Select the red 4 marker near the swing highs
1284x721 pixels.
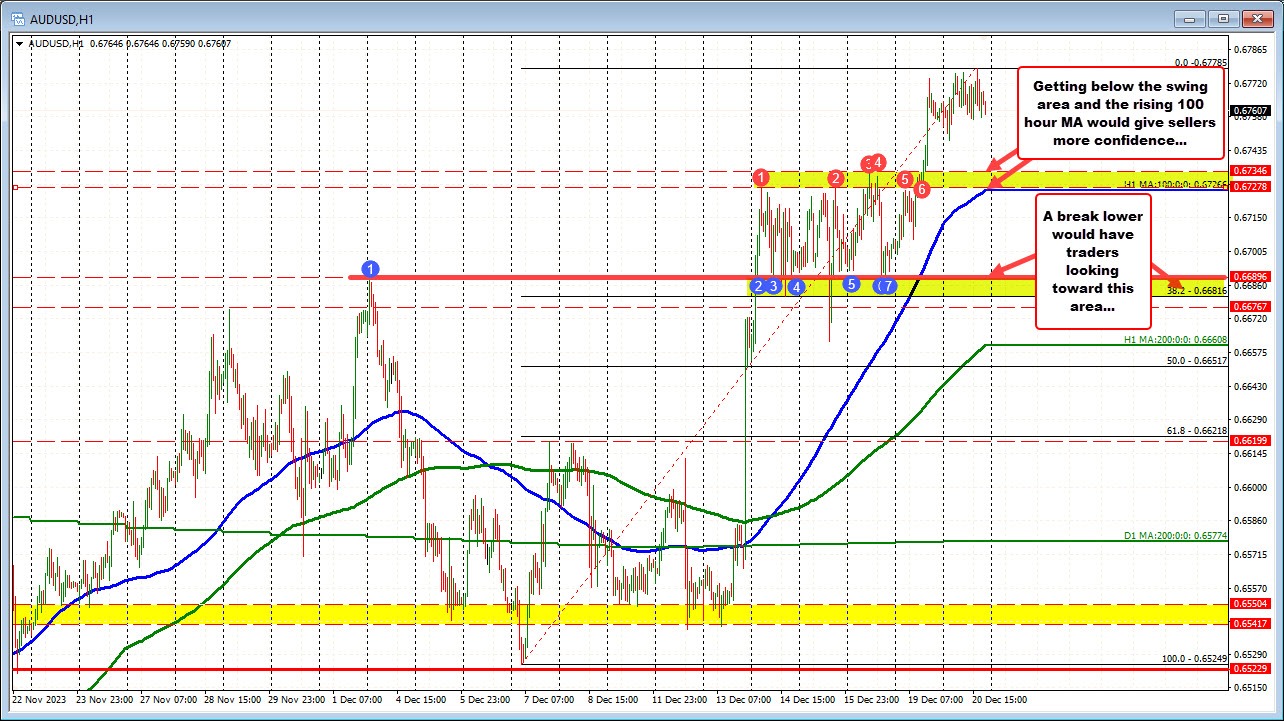click(x=878, y=162)
